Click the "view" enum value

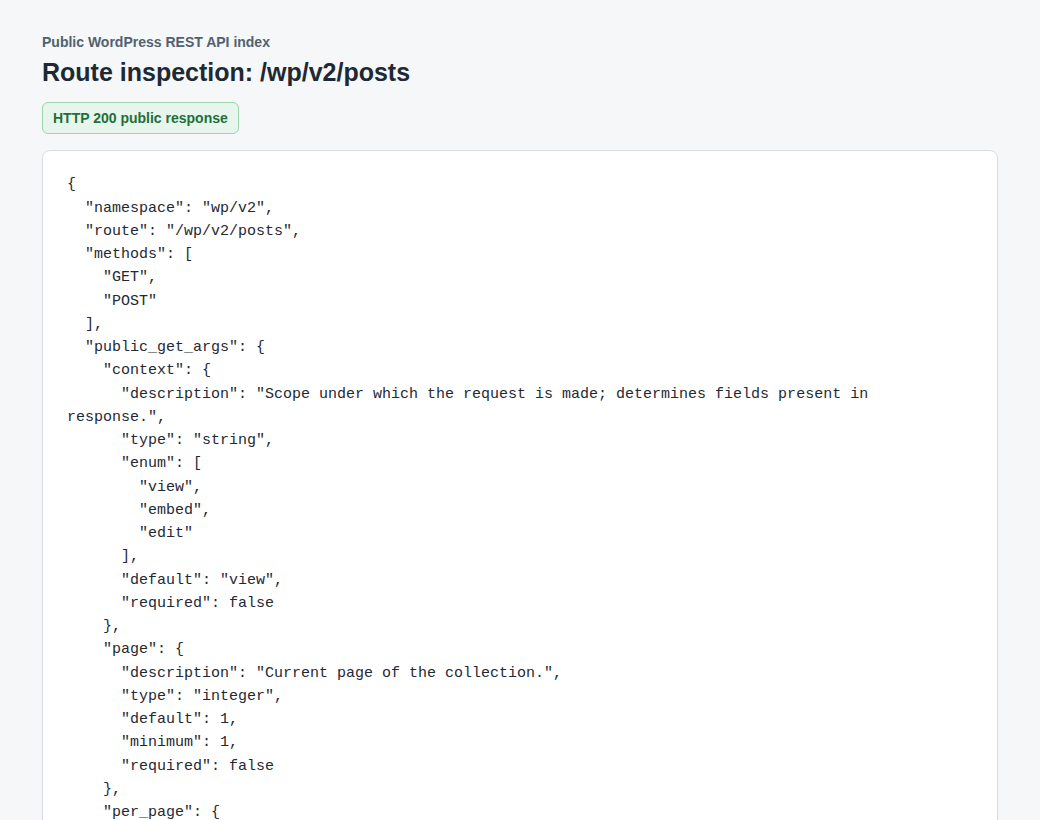pos(170,486)
